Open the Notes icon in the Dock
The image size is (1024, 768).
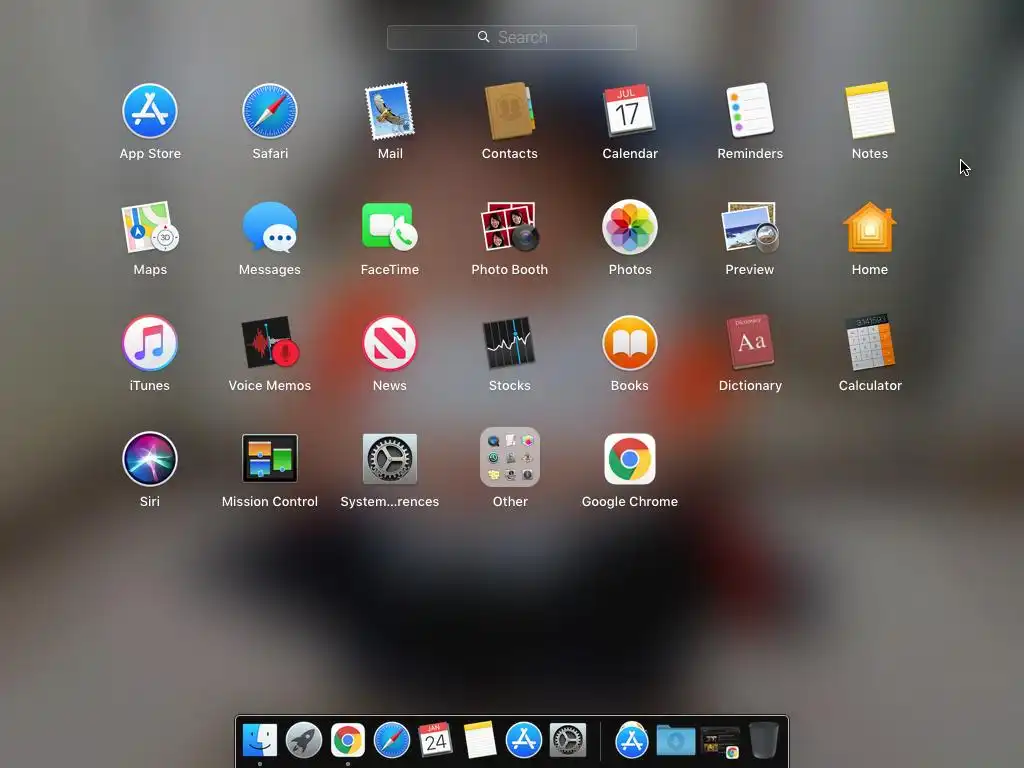(480, 740)
